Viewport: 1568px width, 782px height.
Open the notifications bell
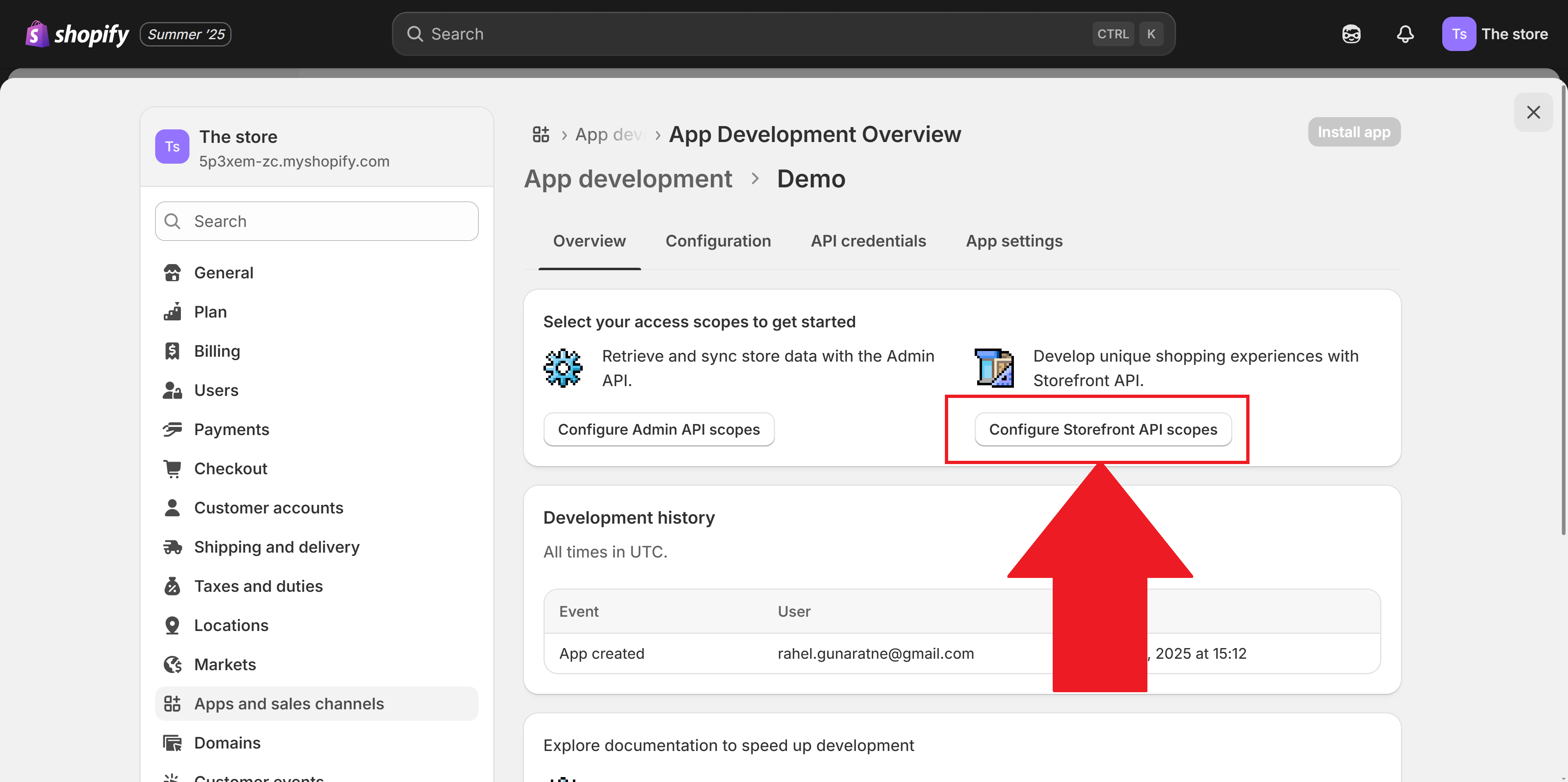coord(1405,35)
